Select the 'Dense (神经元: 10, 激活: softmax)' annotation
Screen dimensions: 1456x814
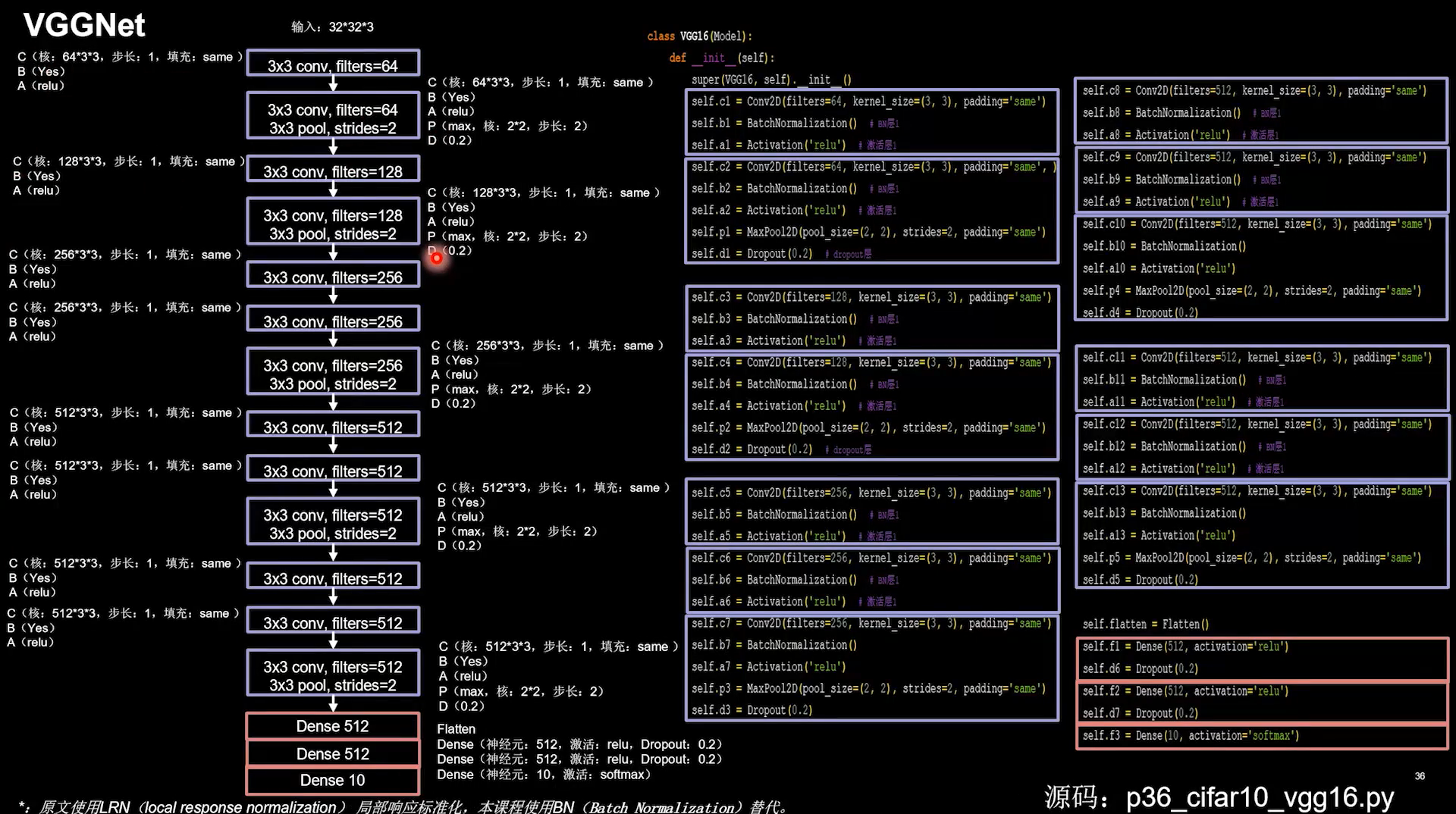pyautogui.click(x=544, y=775)
